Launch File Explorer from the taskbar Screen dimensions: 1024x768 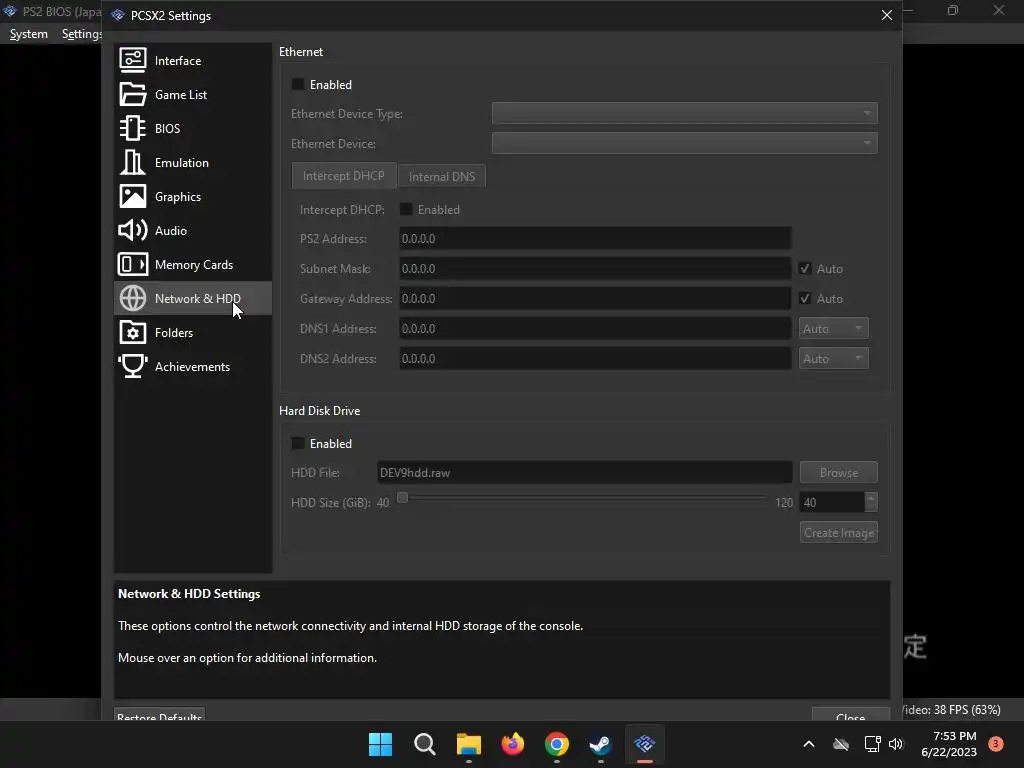pos(468,744)
